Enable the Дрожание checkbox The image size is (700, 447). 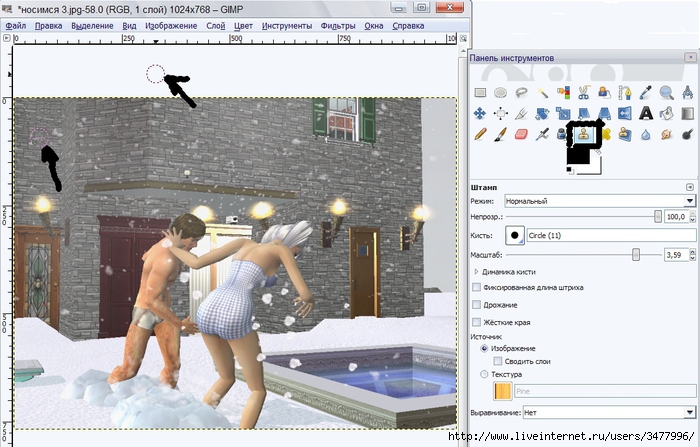point(476,305)
